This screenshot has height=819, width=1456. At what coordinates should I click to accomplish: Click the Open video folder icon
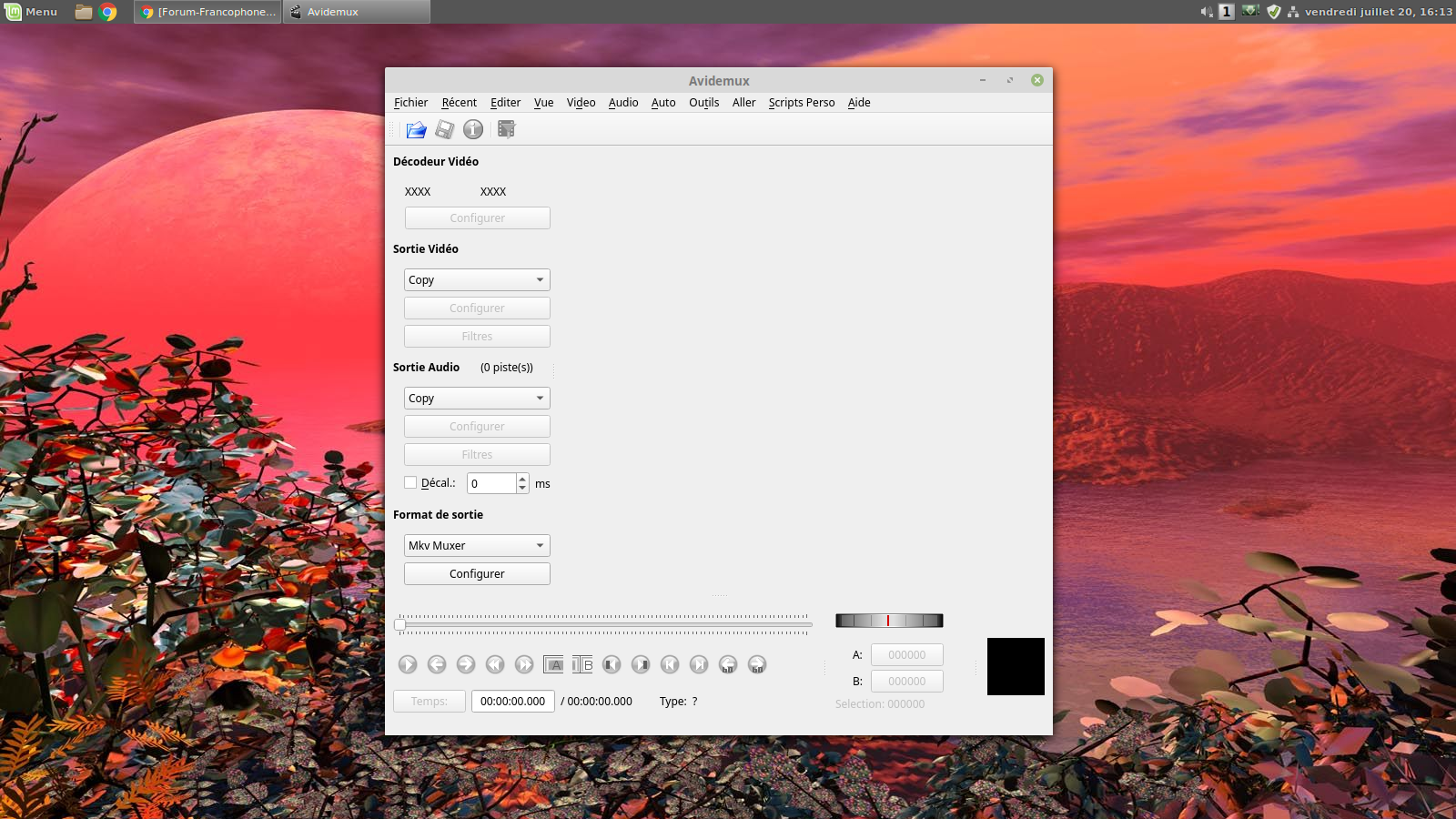(416, 129)
